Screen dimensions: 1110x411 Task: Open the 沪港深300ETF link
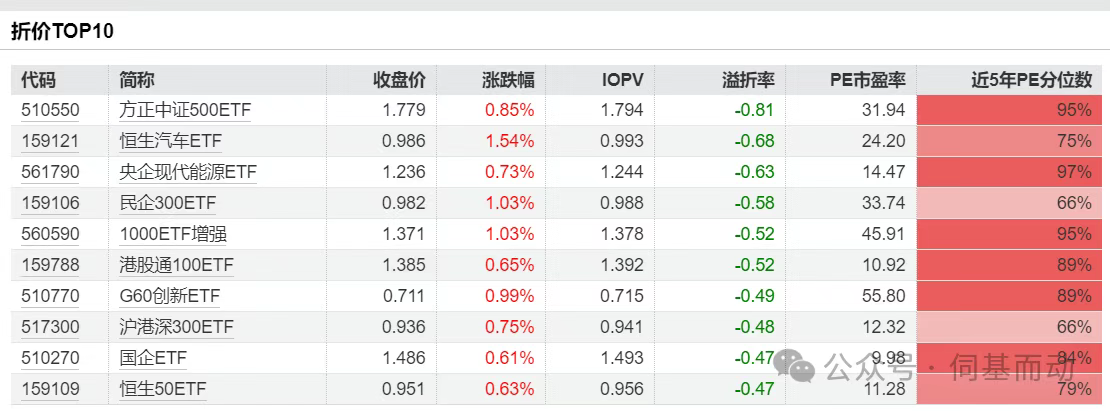[176, 327]
